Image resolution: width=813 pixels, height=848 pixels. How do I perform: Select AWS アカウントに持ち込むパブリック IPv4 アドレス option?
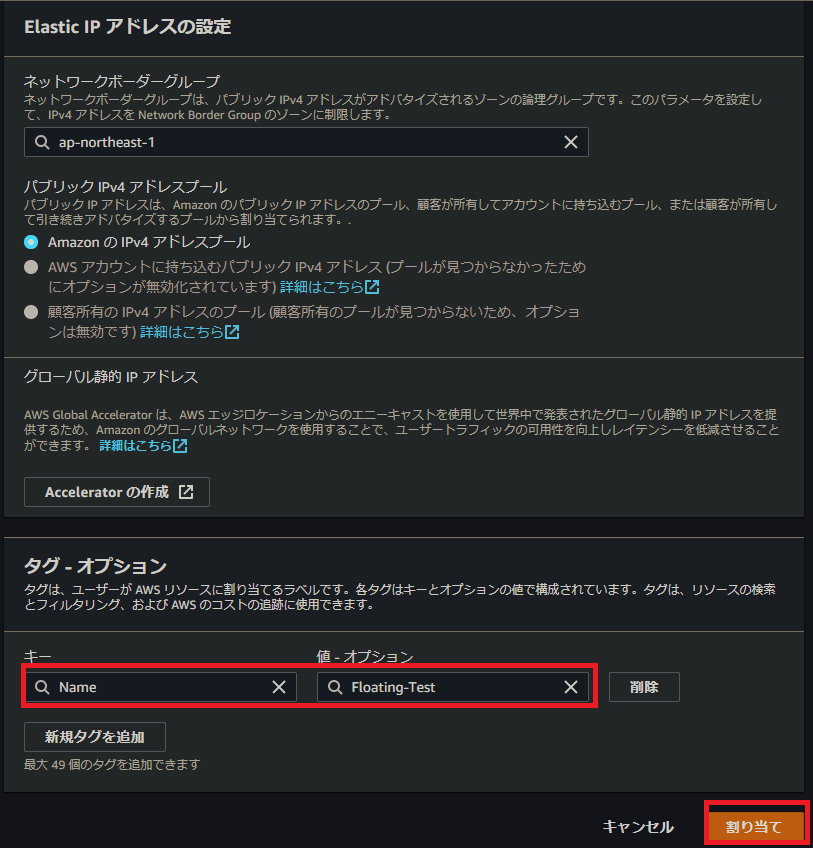[31, 267]
